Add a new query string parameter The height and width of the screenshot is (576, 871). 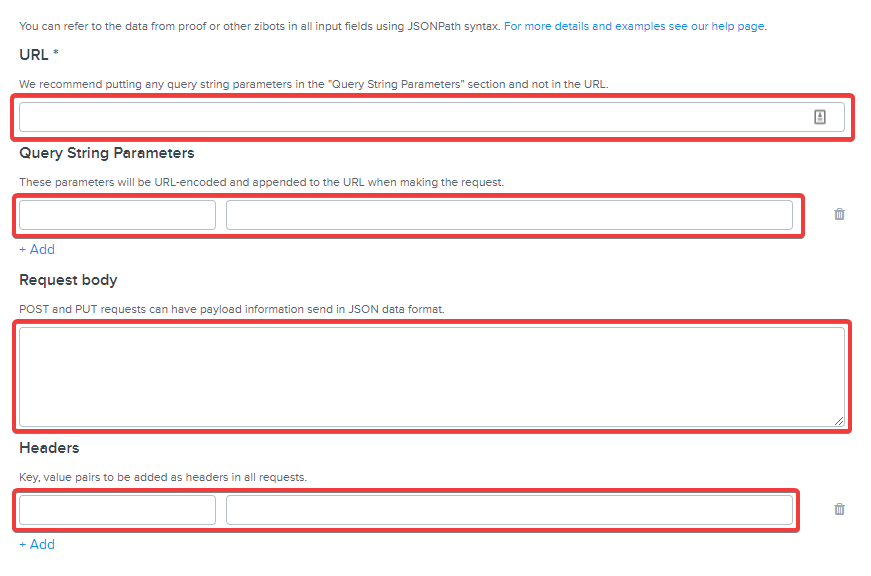pos(37,249)
